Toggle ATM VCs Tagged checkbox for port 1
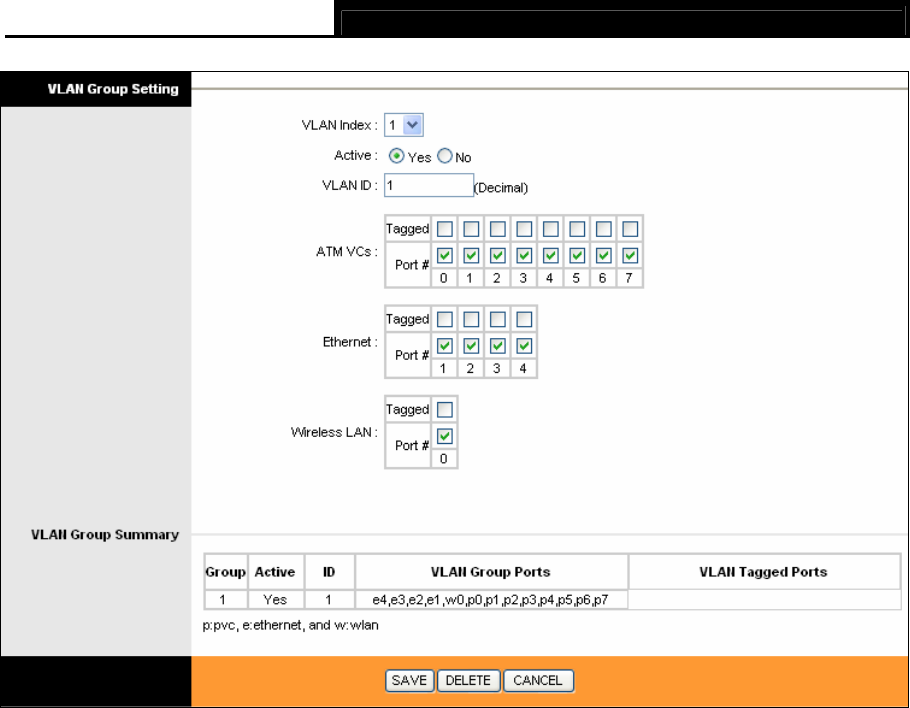Image resolution: width=910 pixels, height=708 pixels. tap(471, 229)
